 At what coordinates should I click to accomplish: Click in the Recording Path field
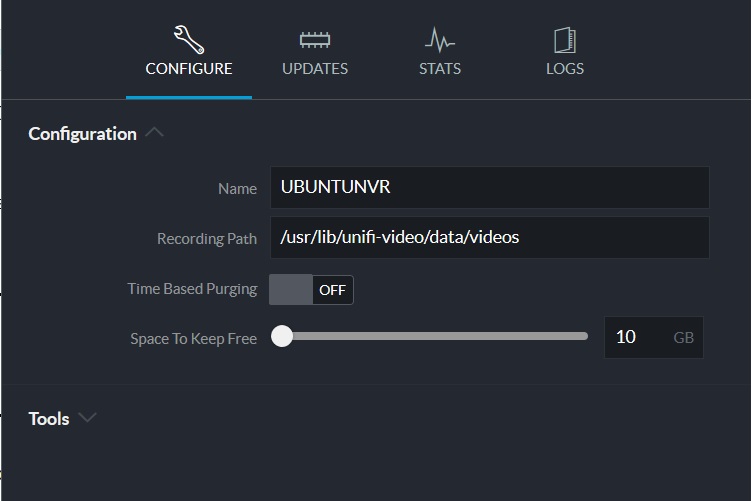pos(489,237)
